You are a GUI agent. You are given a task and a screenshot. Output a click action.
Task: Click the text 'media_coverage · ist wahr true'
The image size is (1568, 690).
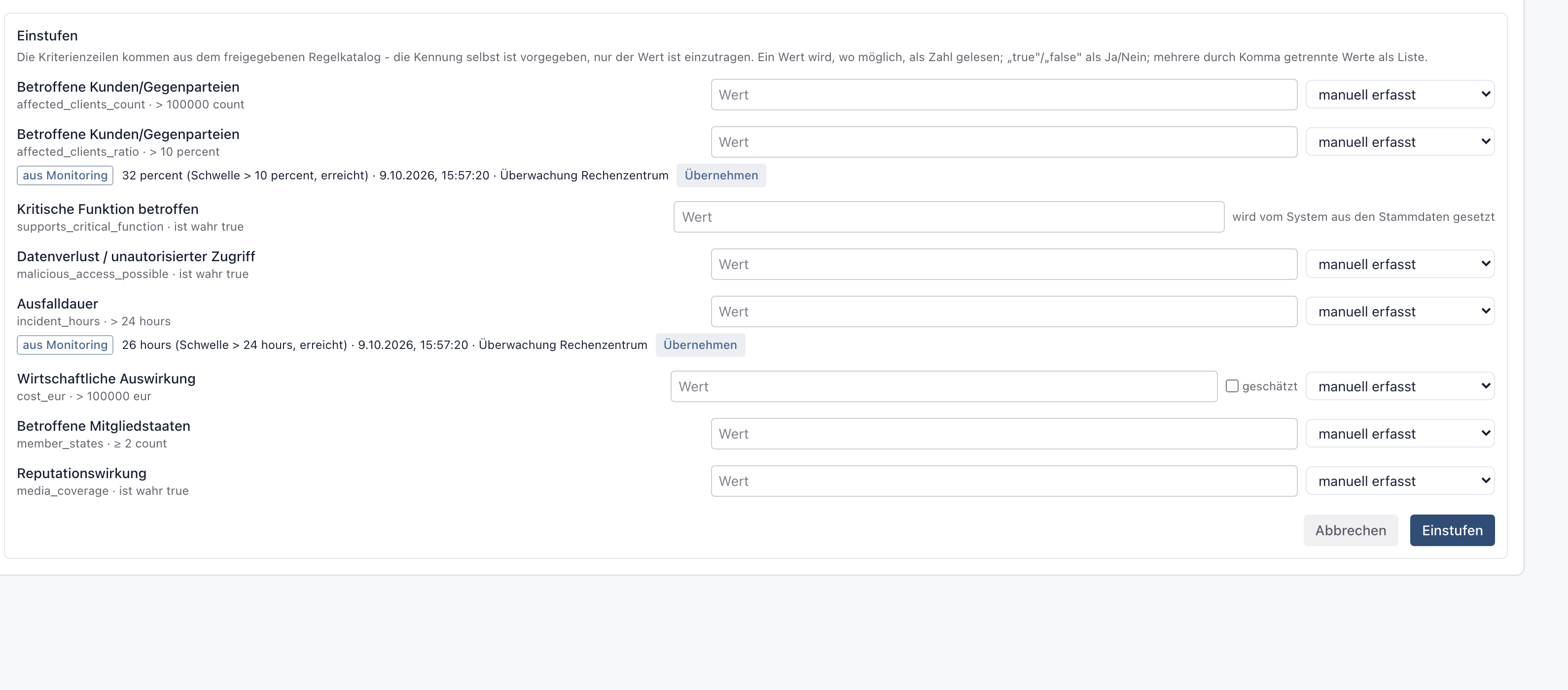[x=103, y=490]
